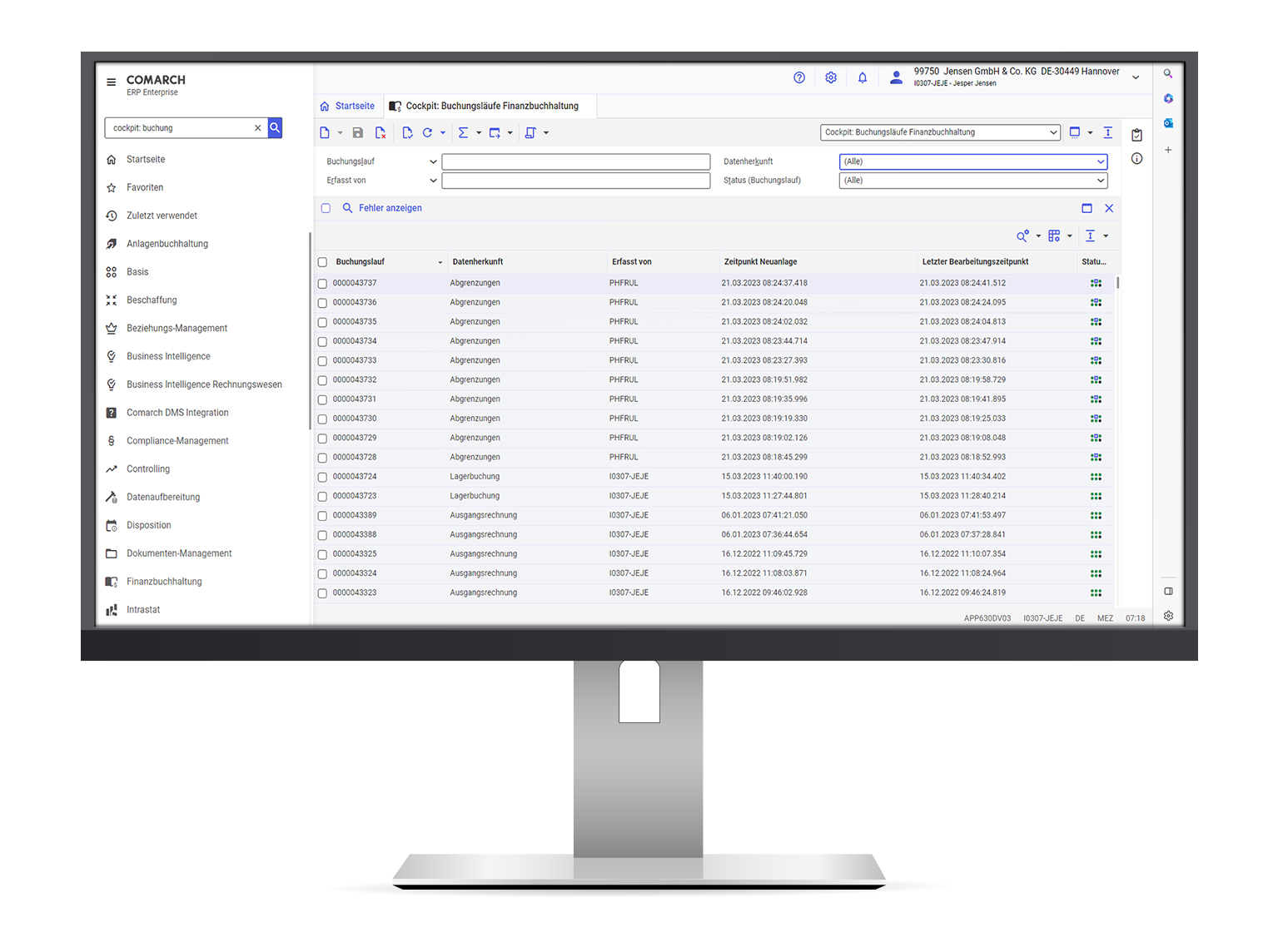Check the row 0000043389 checkbox
This screenshot has height=952, width=1278.
click(x=323, y=516)
